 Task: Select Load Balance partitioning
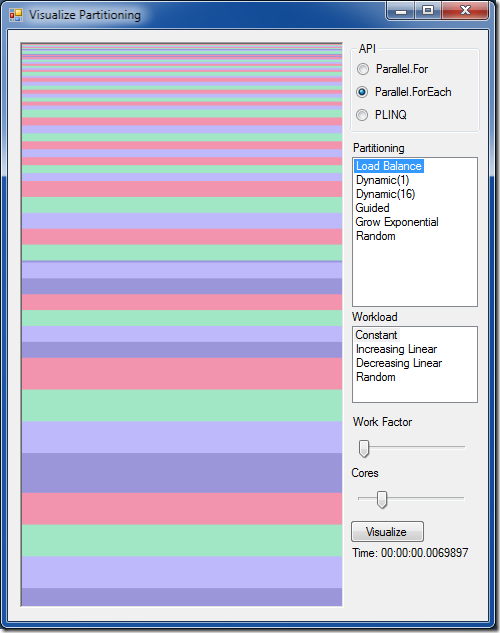point(389,166)
